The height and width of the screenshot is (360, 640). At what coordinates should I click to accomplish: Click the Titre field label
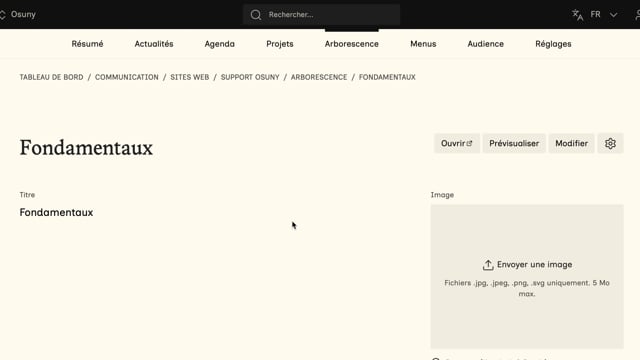(27, 195)
